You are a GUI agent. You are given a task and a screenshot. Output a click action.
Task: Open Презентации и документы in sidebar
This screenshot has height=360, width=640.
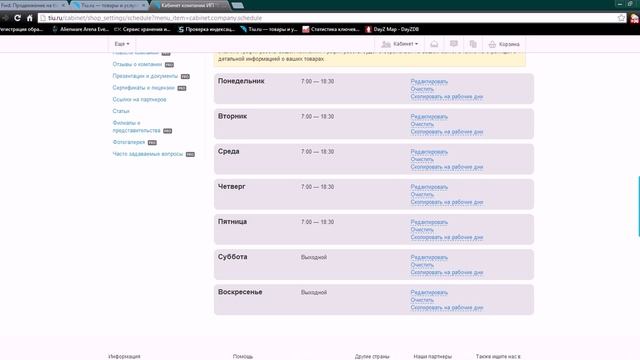(x=145, y=76)
